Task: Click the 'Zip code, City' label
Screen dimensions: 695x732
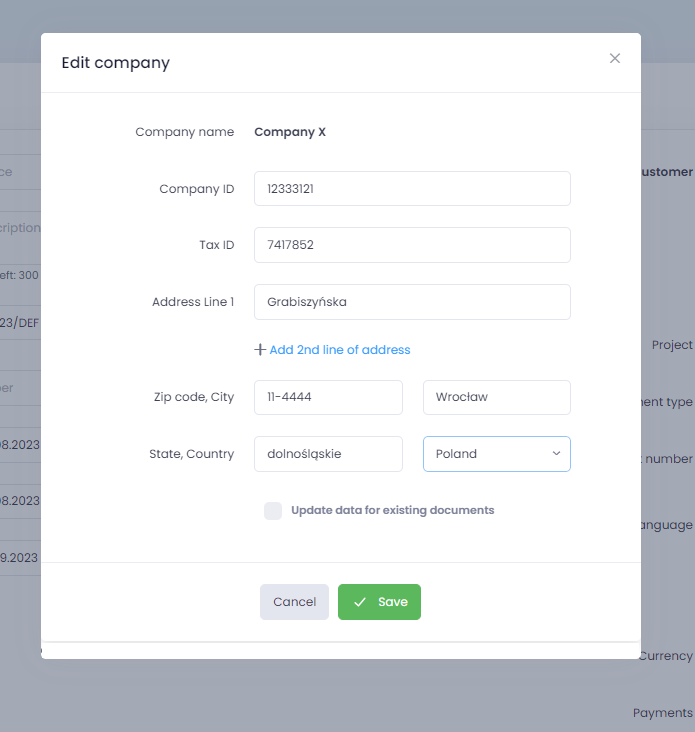Action: pyautogui.click(x=194, y=397)
